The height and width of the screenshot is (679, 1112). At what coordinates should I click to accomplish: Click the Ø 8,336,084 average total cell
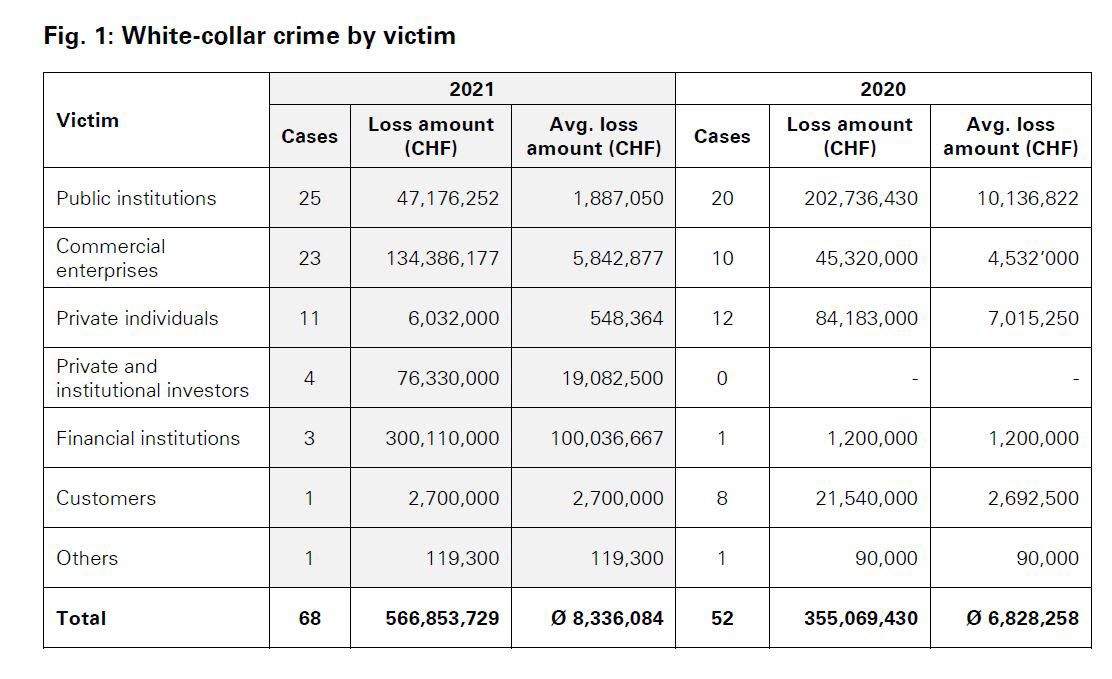click(607, 618)
